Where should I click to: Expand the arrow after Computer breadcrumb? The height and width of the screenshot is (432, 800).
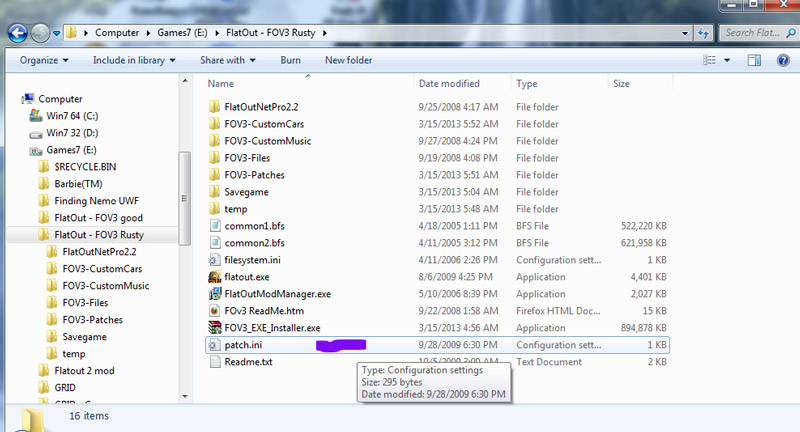(148, 33)
